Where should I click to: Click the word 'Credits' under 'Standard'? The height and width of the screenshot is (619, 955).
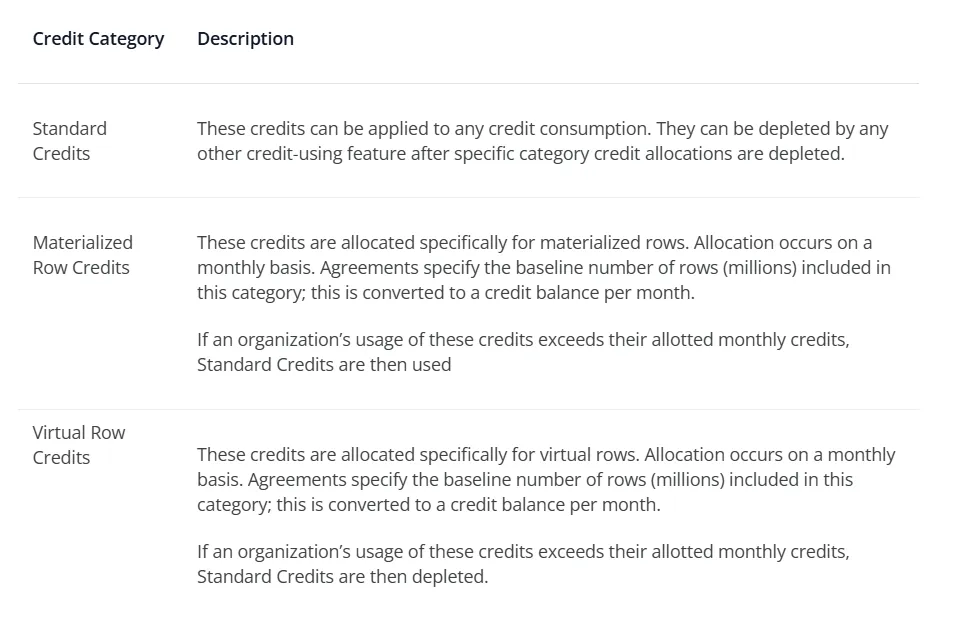coord(61,154)
